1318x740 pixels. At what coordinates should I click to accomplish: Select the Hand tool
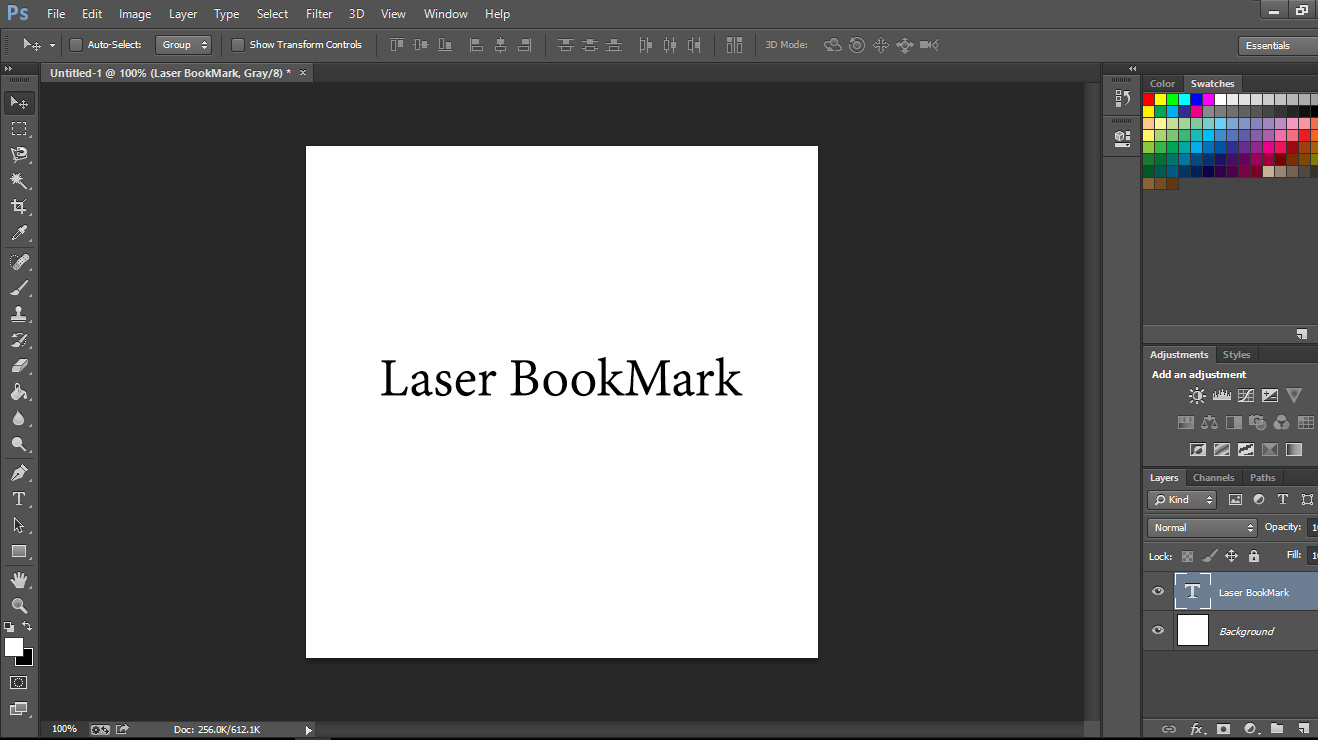[18, 580]
